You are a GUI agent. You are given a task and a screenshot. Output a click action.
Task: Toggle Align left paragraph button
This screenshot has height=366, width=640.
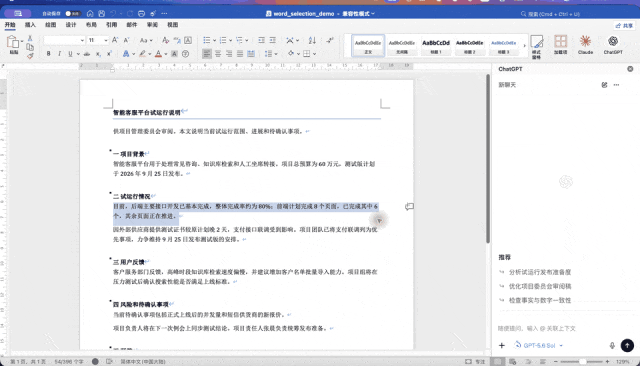207,53
